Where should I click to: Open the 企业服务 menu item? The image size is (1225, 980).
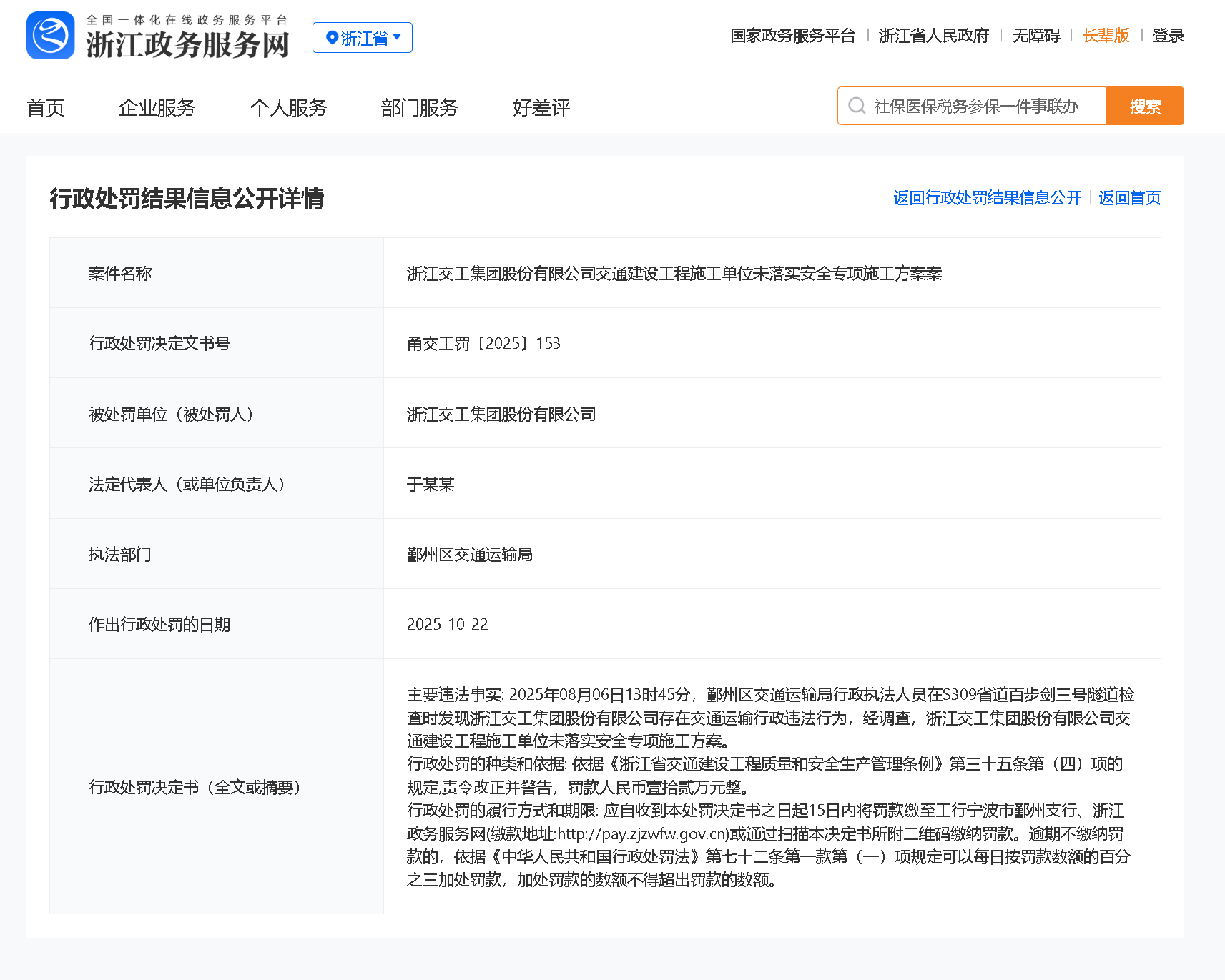click(157, 108)
